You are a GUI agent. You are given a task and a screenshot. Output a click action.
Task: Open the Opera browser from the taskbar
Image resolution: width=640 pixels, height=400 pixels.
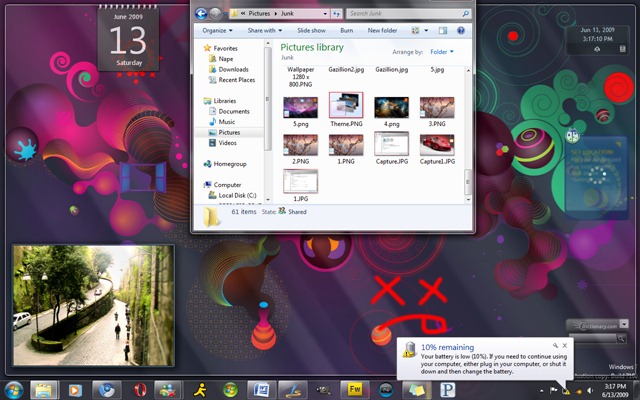coord(140,390)
